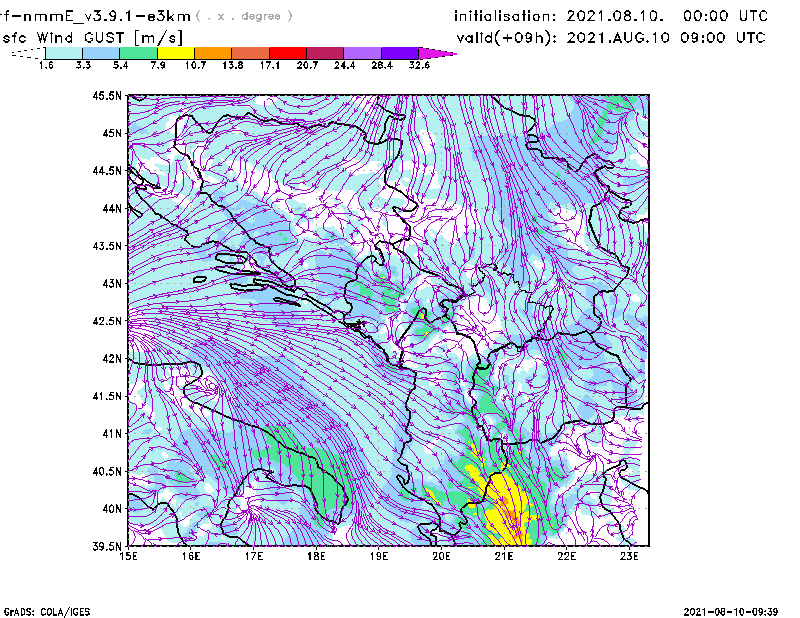Click the 21E longitude label
This screenshot has height=618, width=800.
504,556
